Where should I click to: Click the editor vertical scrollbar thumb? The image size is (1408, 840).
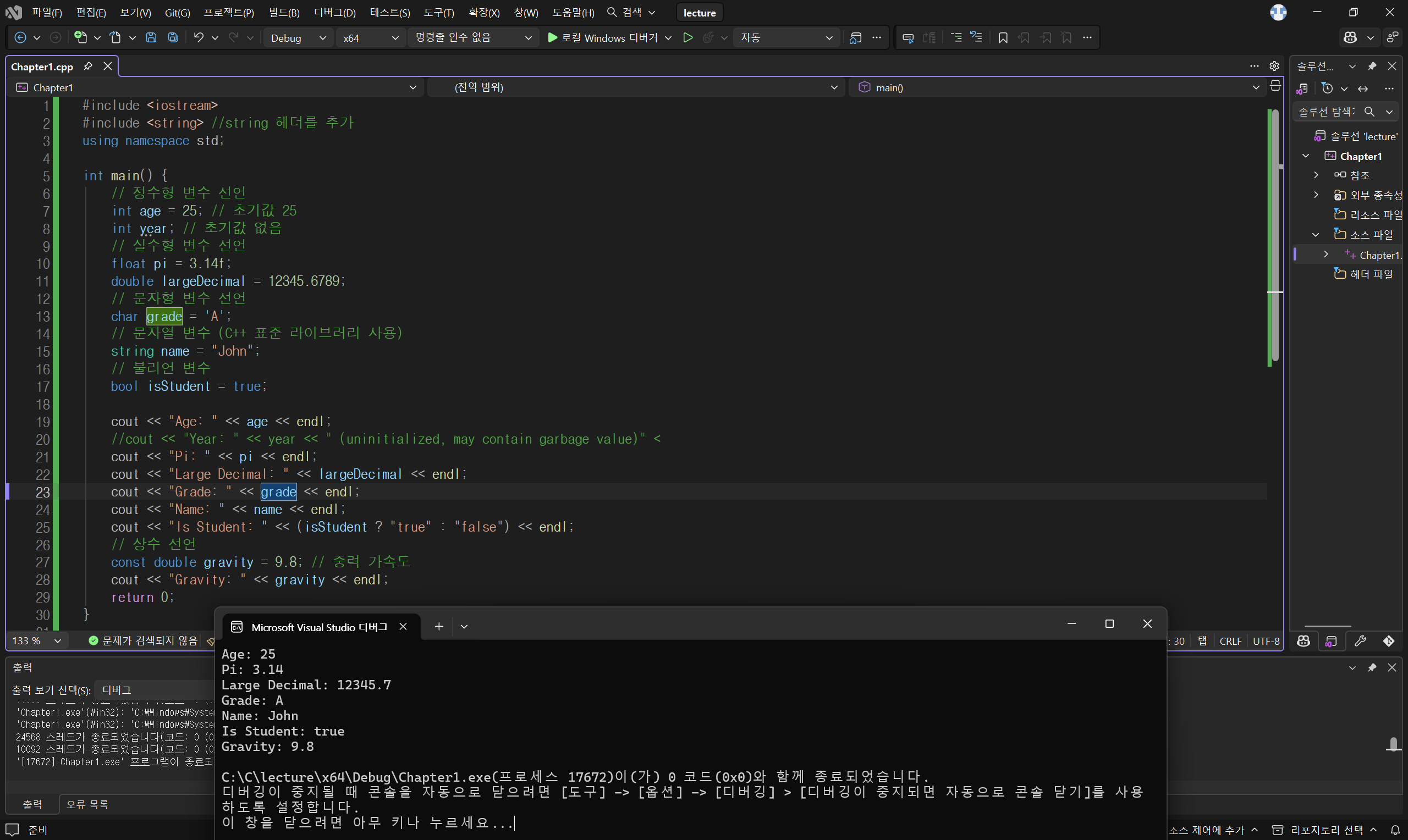1274,235
